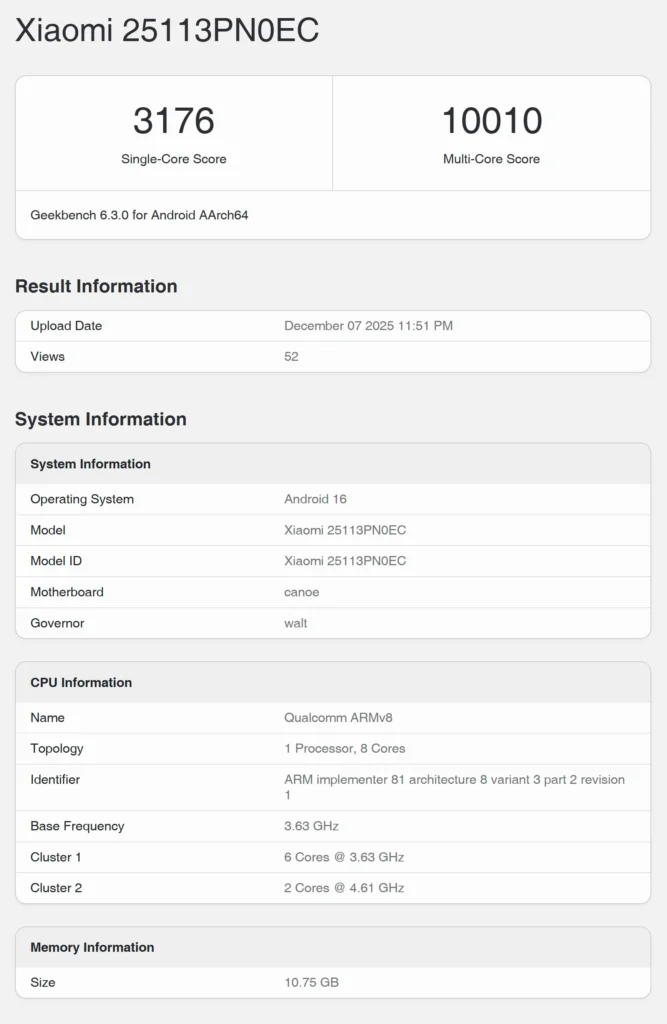667x1024 pixels.
Task: Click the multi-core score 10010
Action: tap(491, 121)
